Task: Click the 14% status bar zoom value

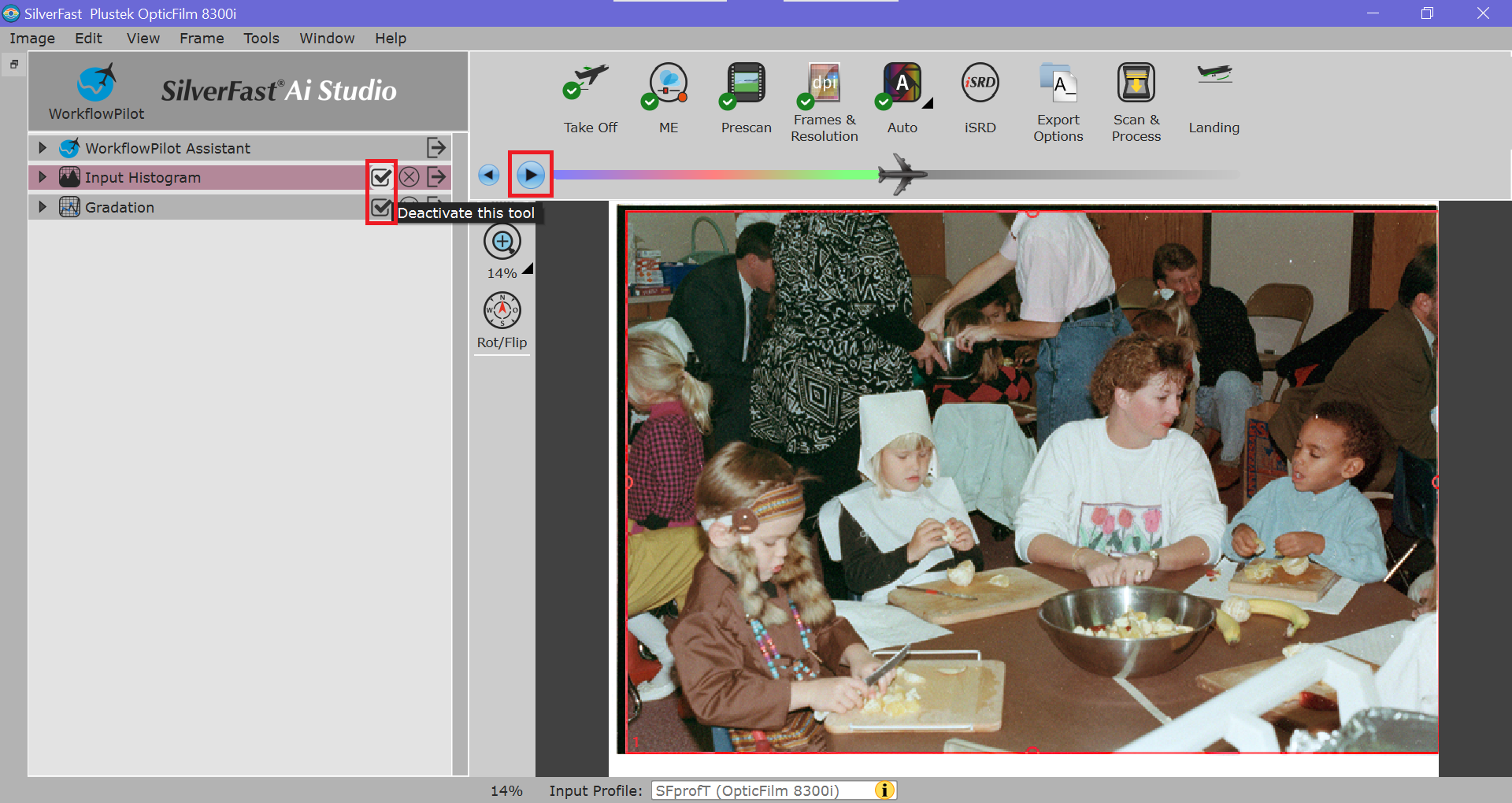Action: (506, 790)
